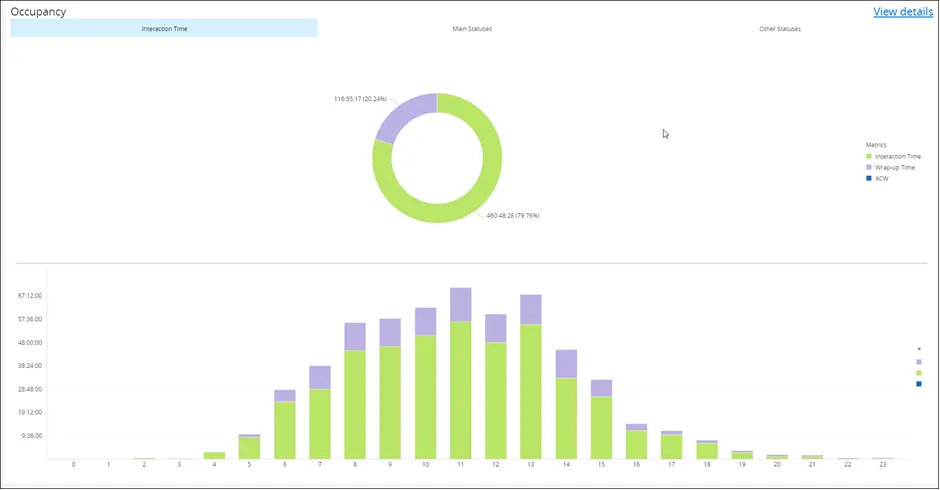The height and width of the screenshot is (490, 940).
Task: Switch to the Interaction Time tab
Action: [x=164, y=28]
